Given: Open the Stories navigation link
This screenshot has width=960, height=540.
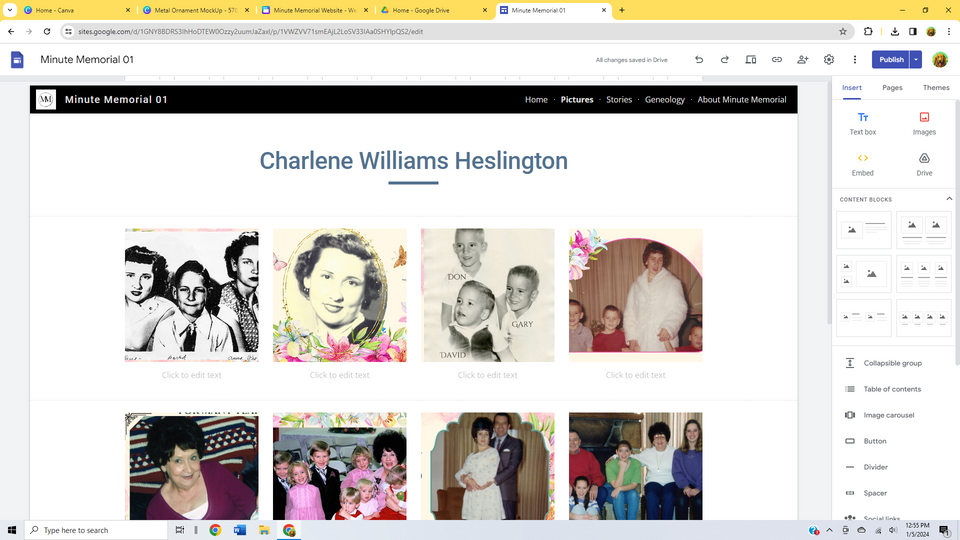Looking at the screenshot, I should tap(619, 100).
